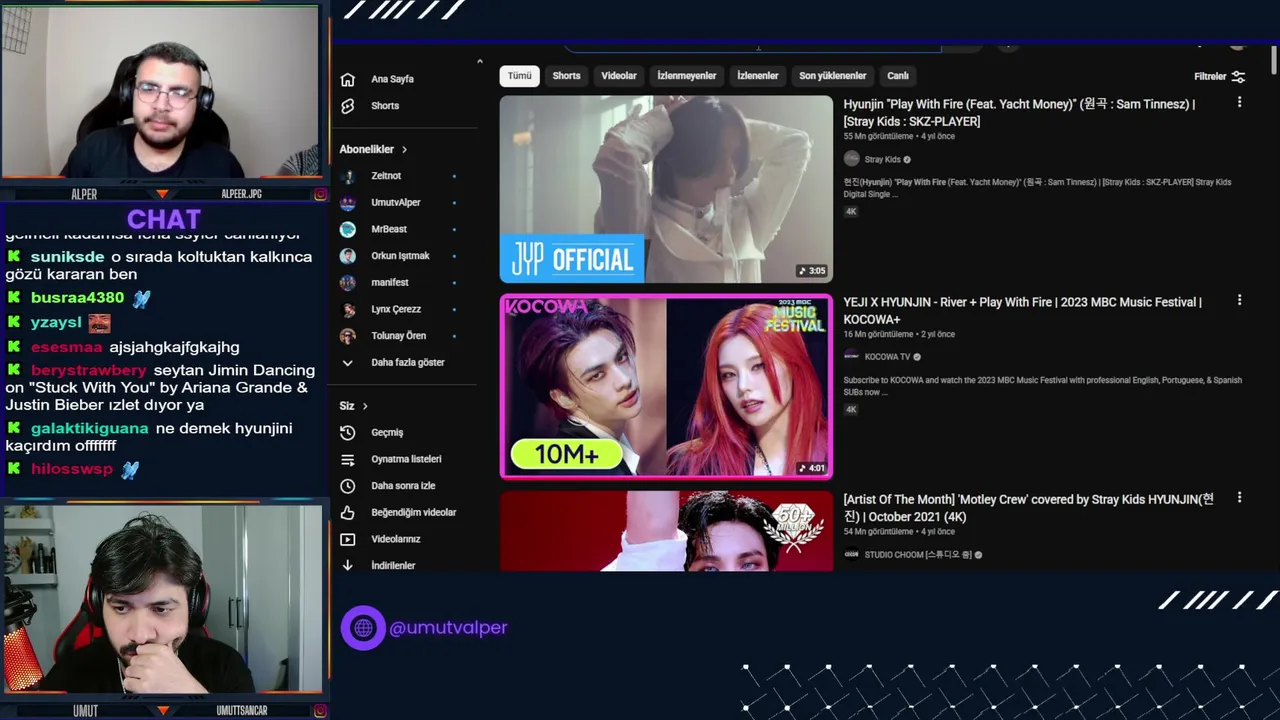This screenshot has height=720, width=1280.
Task: Open Ana Sayfa home icon
Action: click(348, 79)
